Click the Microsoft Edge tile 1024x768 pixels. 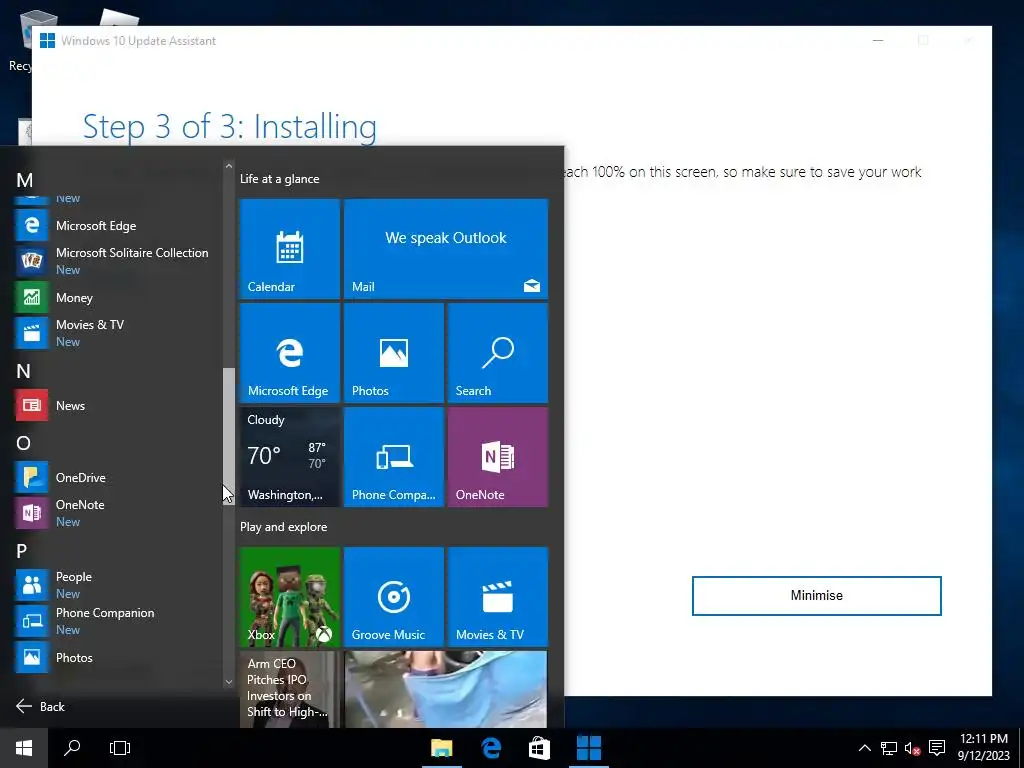click(x=290, y=353)
